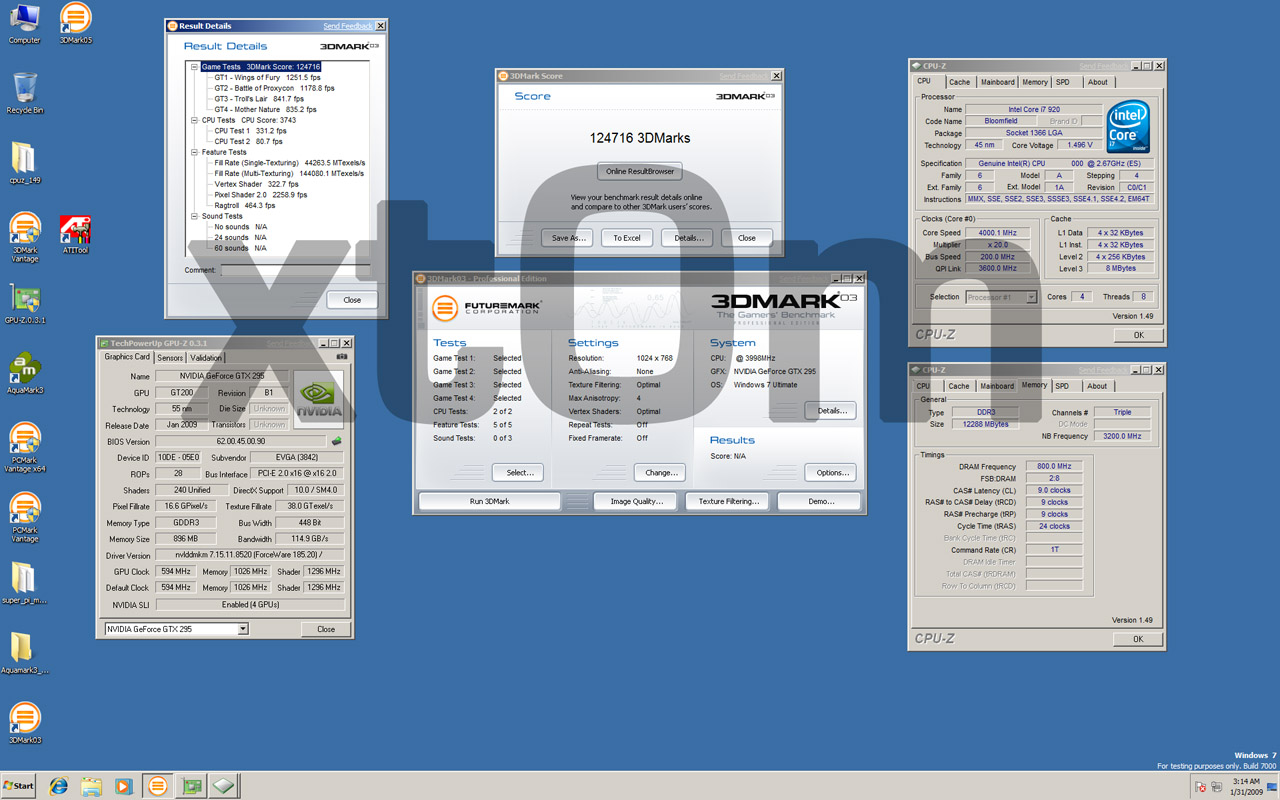Click Save As in 3DMark Score window

(x=568, y=238)
